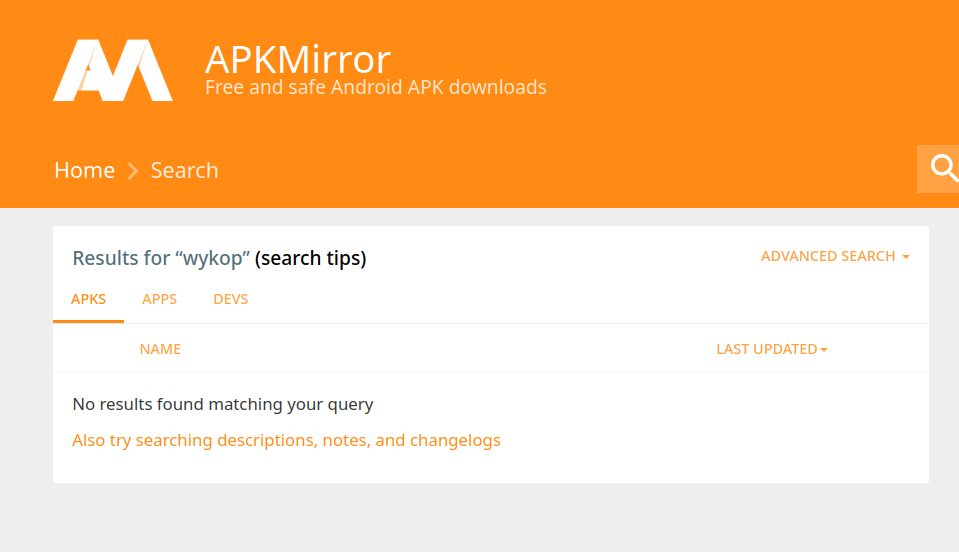Switch to the APPS tab
This screenshot has height=552, width=959.
(x=160, y=299)
